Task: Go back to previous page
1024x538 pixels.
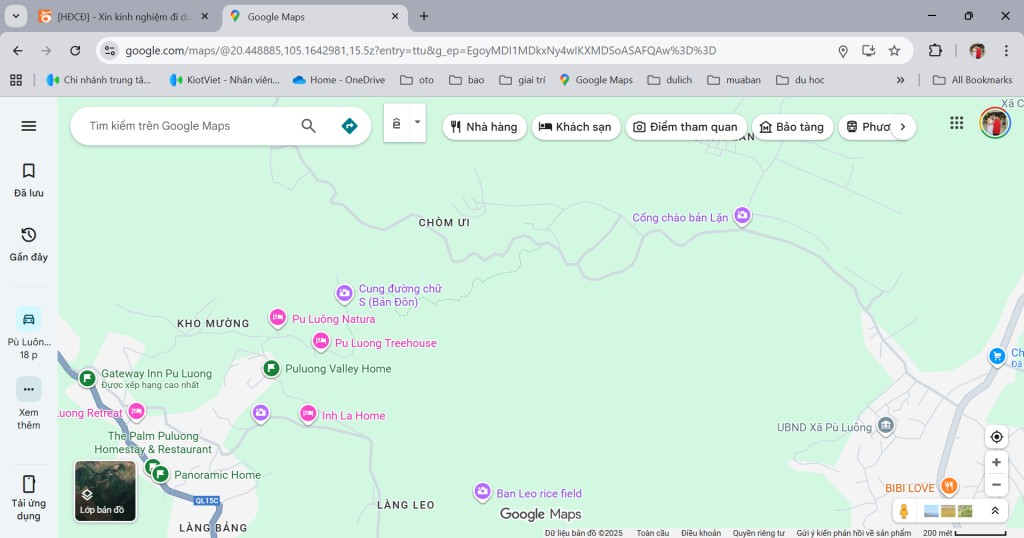Action: (x=18, y=50)
